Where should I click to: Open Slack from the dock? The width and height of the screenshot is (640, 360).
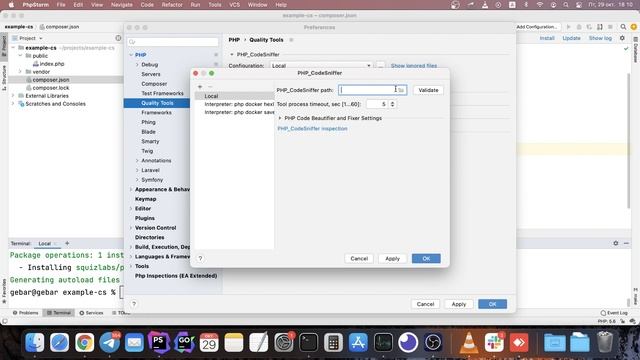tap(494, 342)
